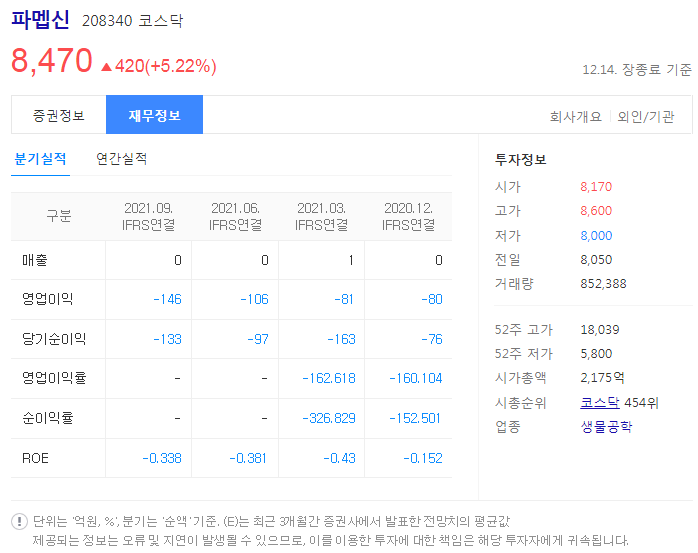Viewport: 698px width, 553px height.
Task: Click the ROE row label
Action: 35,458
